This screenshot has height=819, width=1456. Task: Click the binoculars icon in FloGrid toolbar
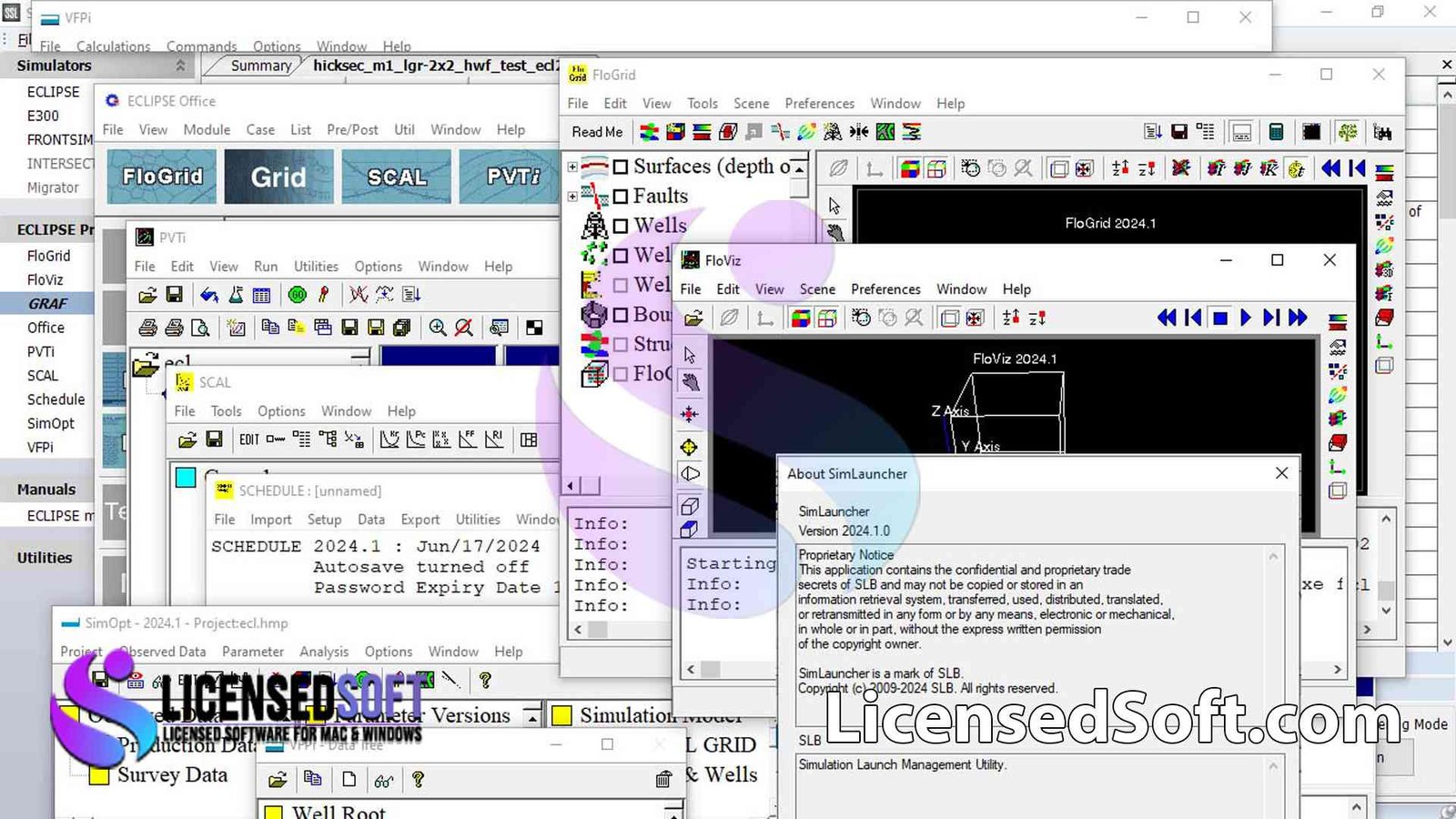1382,132
